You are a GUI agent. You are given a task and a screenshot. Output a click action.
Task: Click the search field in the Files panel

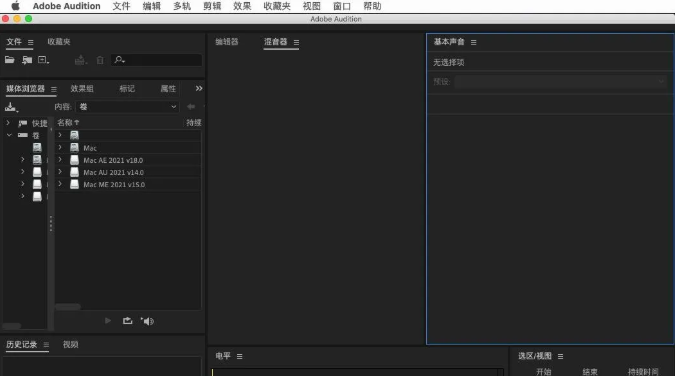157,60
